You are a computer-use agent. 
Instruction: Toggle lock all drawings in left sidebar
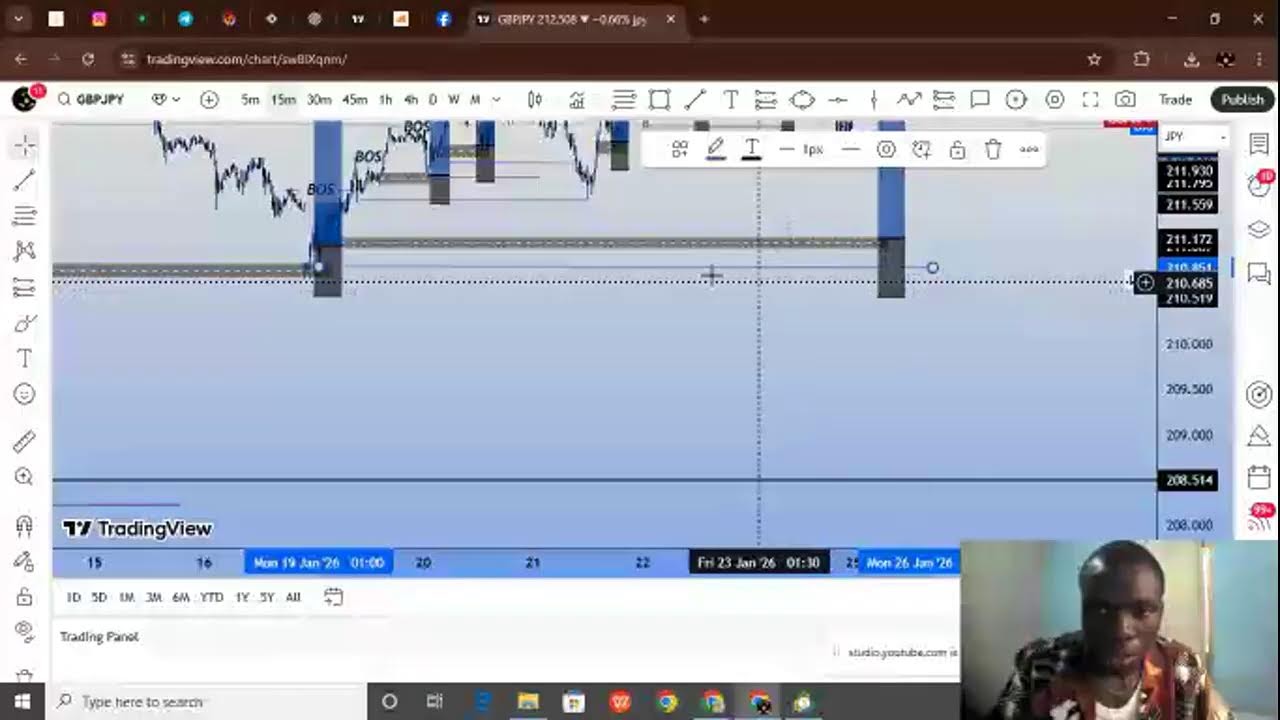(x=25, y=597)
